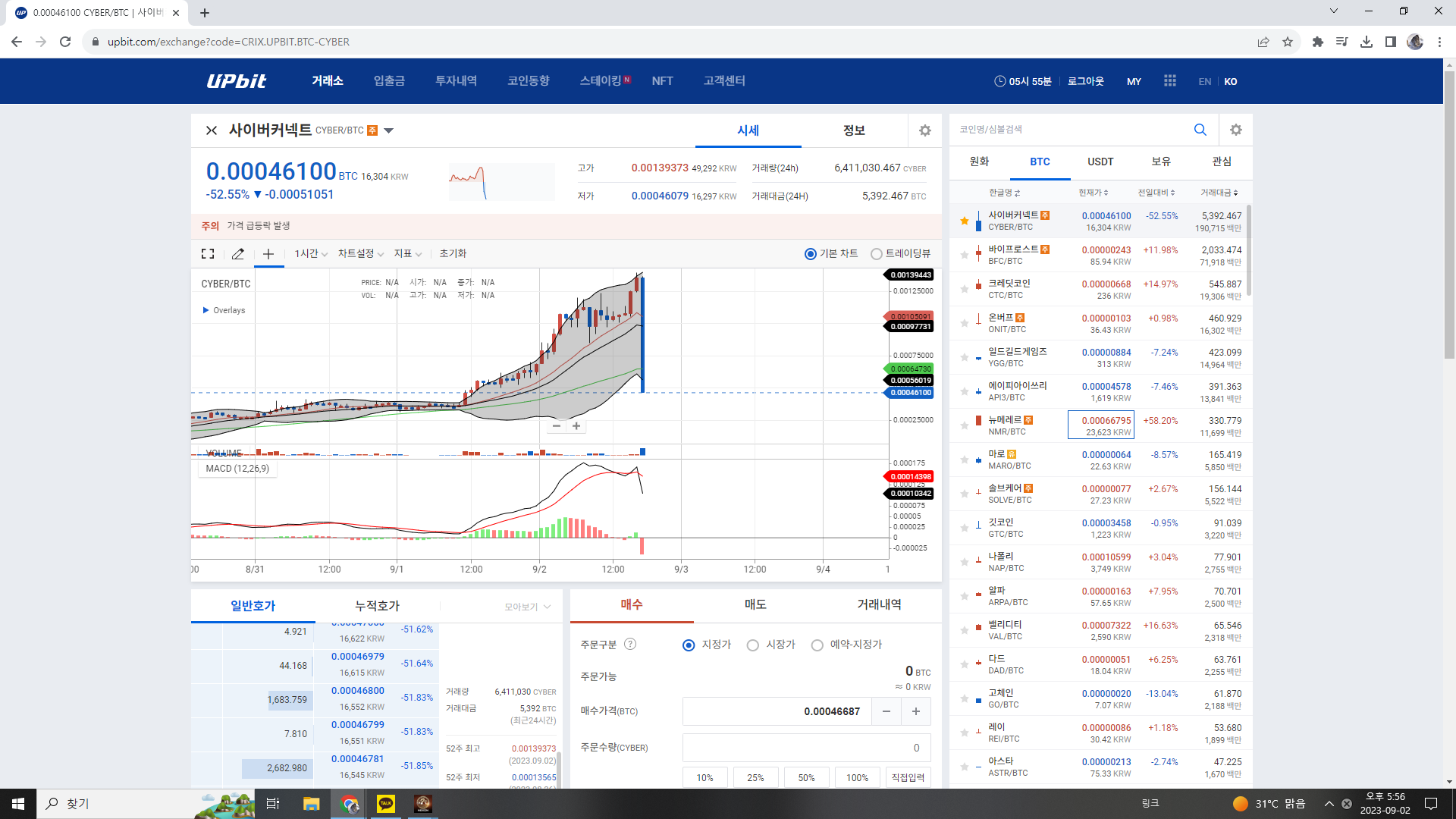This screenshot has height=819, width=1456.
Task: Click the plus icon to add chart element
Action: coord(268,254)
